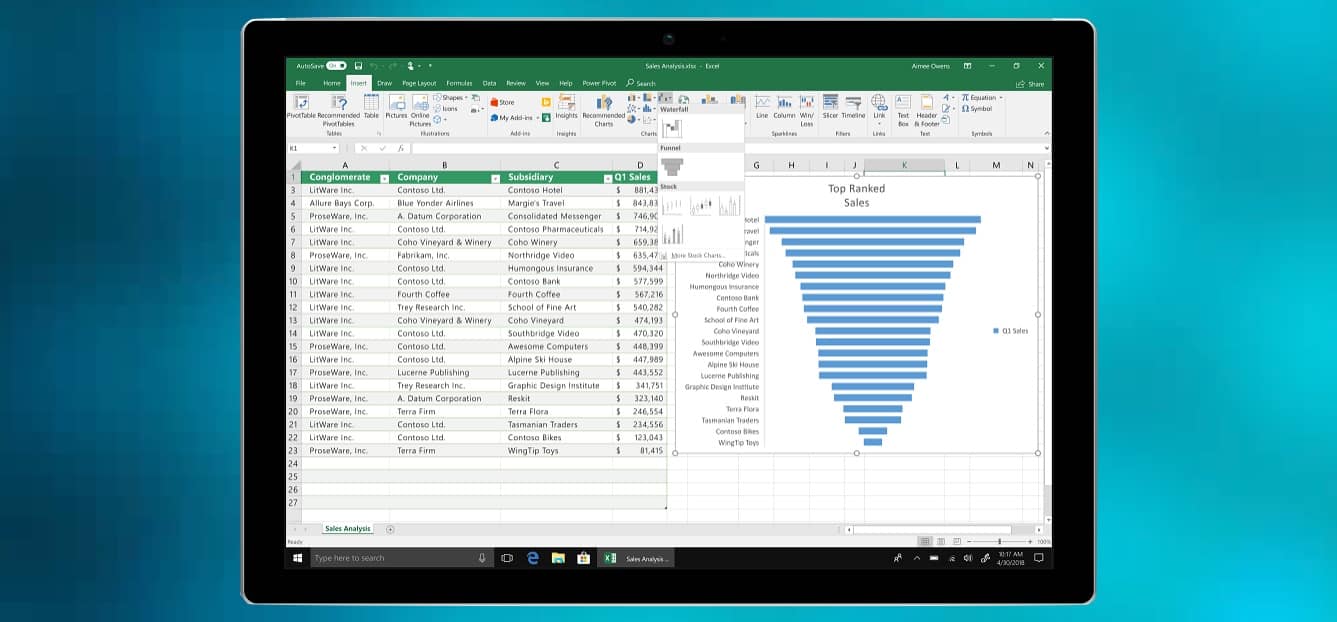Select cell containing Allure Bays Corp.

click(345, 203)
